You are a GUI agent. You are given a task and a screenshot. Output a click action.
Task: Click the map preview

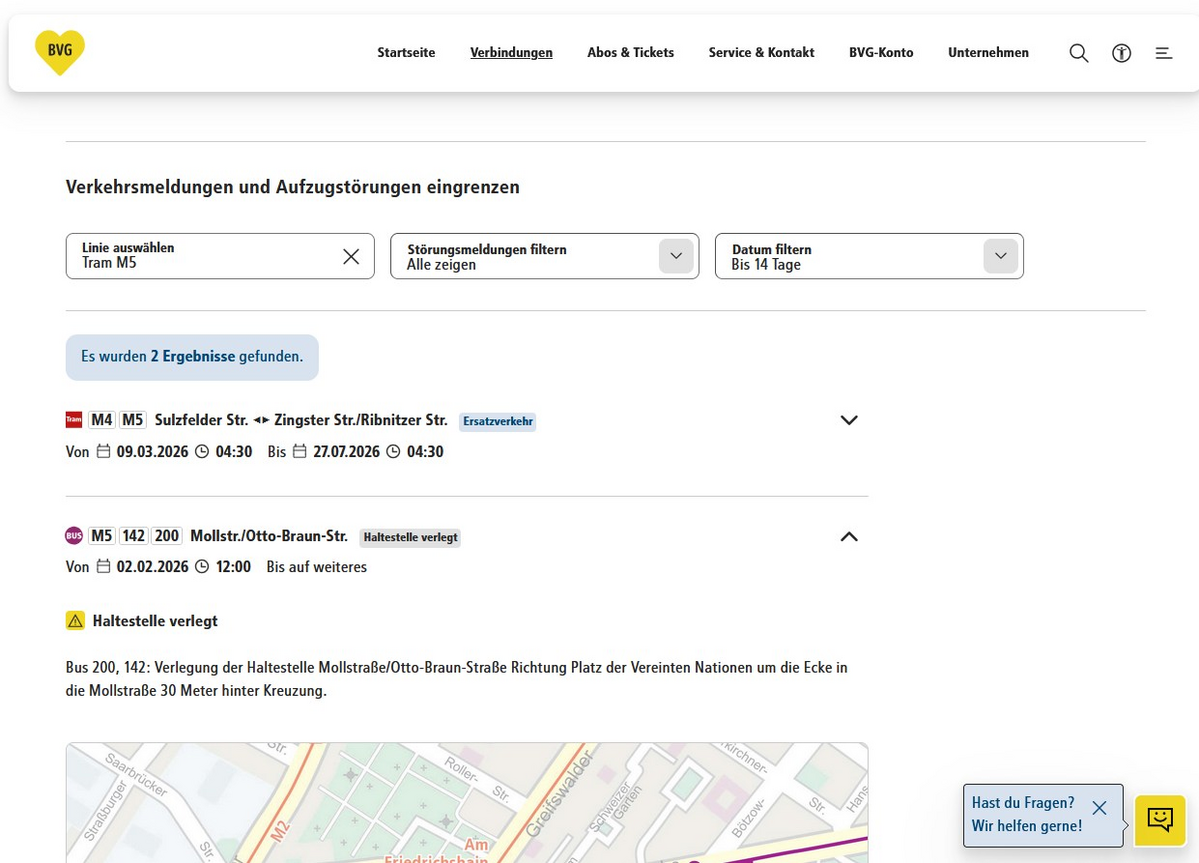tap(466, 803)
